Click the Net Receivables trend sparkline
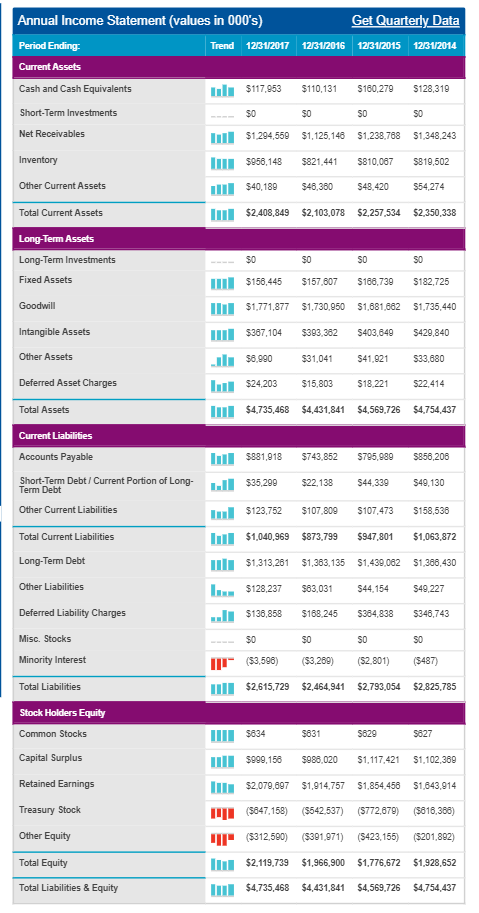 point(222,137)
